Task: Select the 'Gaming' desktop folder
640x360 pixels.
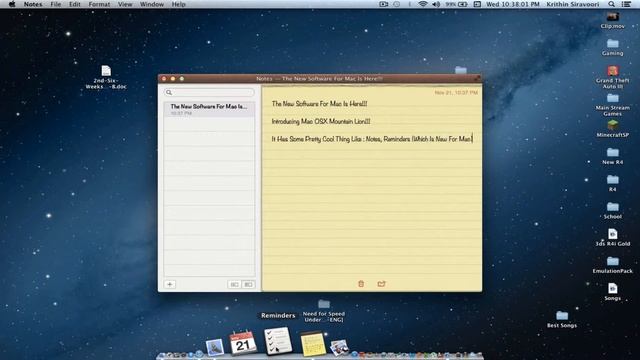Action: click(612, 47)
